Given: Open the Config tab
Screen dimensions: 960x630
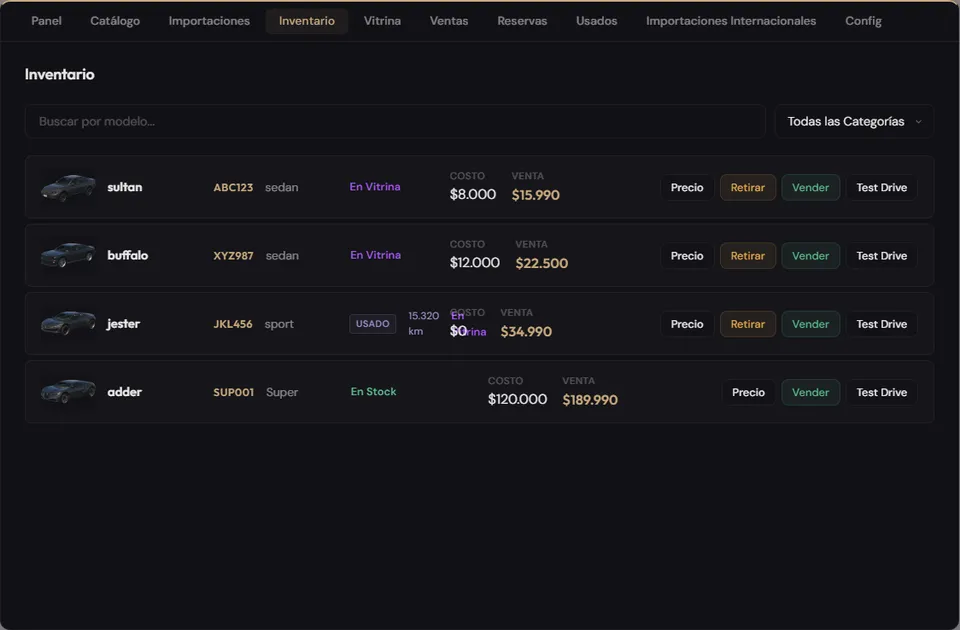Looking at the screenshot, I should click(863, 21).
